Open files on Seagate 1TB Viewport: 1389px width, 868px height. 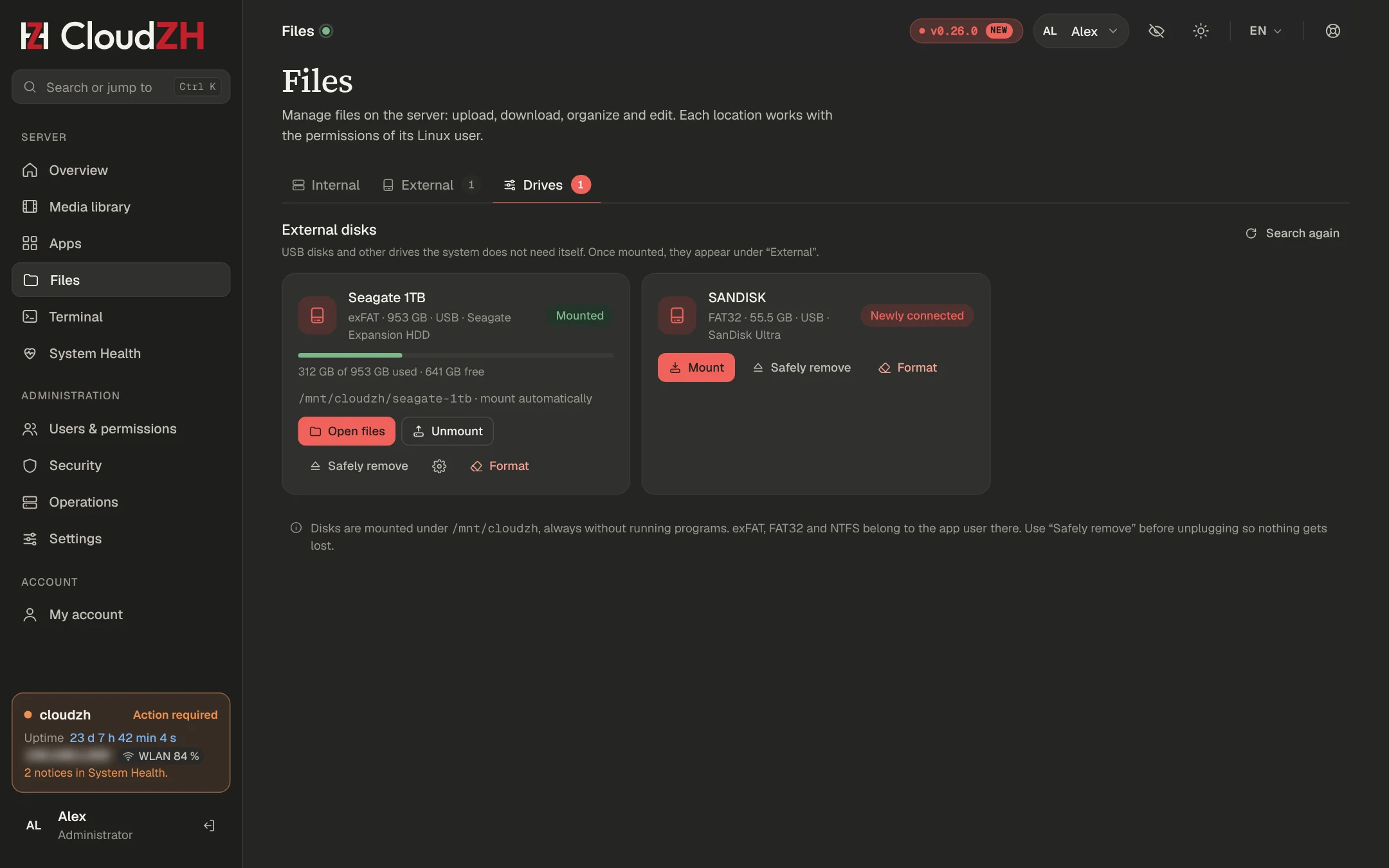click(347, 431)
